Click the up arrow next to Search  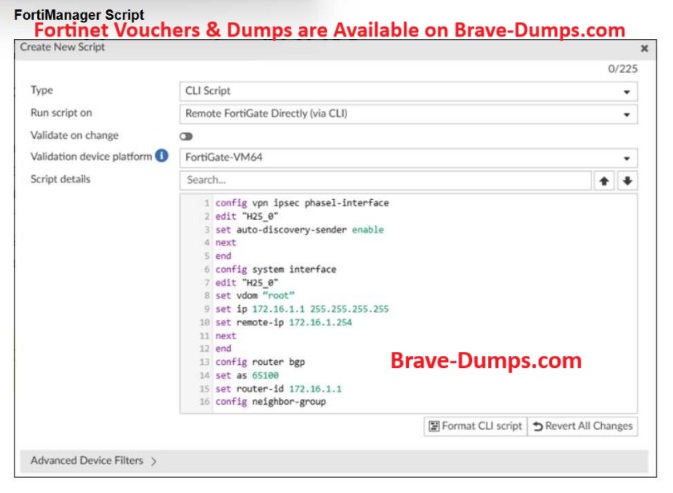coord(605,180)
